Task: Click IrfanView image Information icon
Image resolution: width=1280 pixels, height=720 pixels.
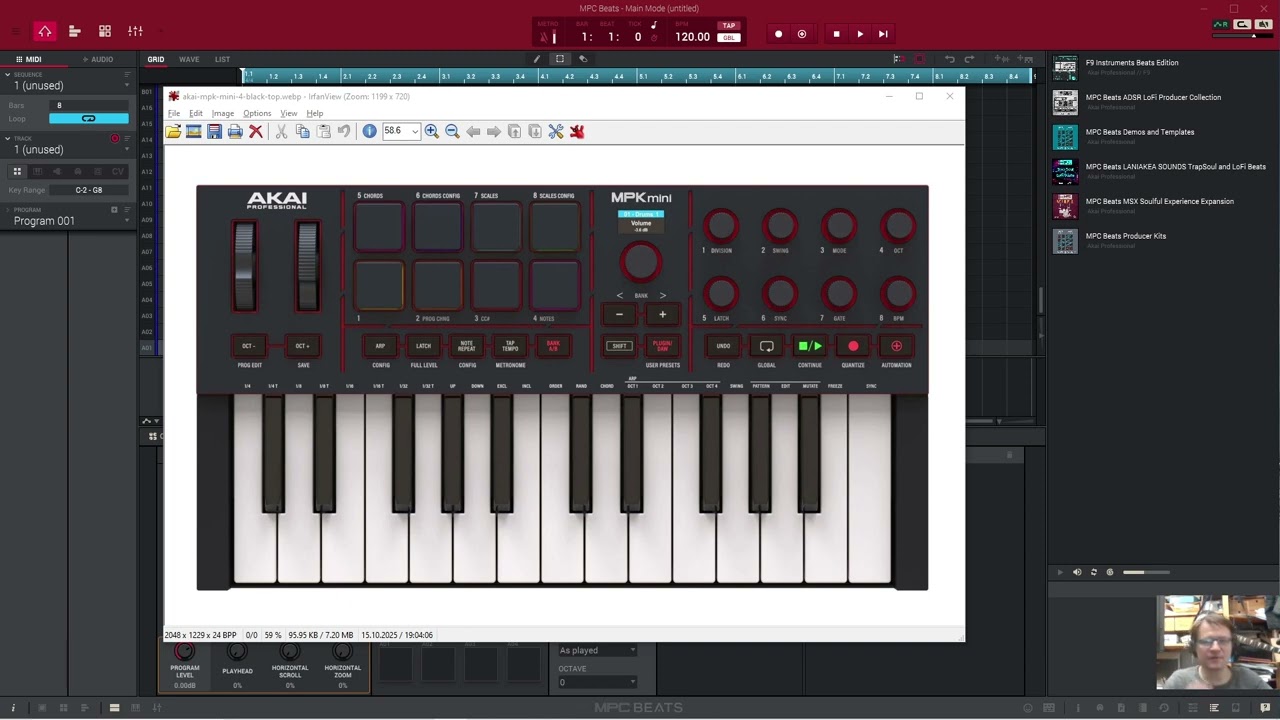Action: 369,132
